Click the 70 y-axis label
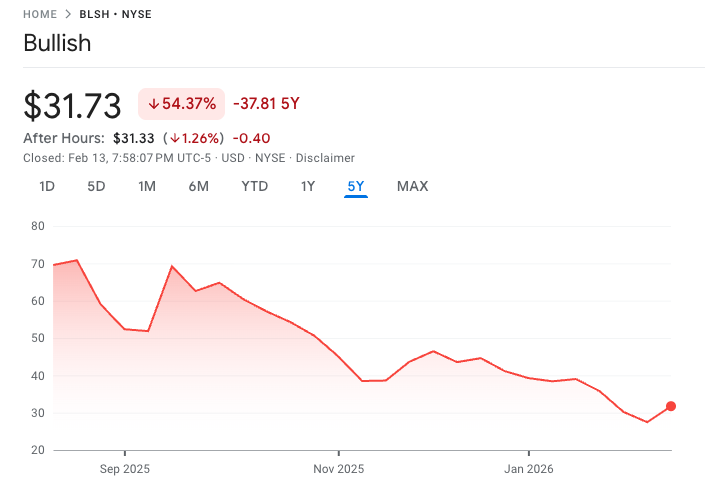This screenshot has width=705, height=490. (x=38, y=264)
